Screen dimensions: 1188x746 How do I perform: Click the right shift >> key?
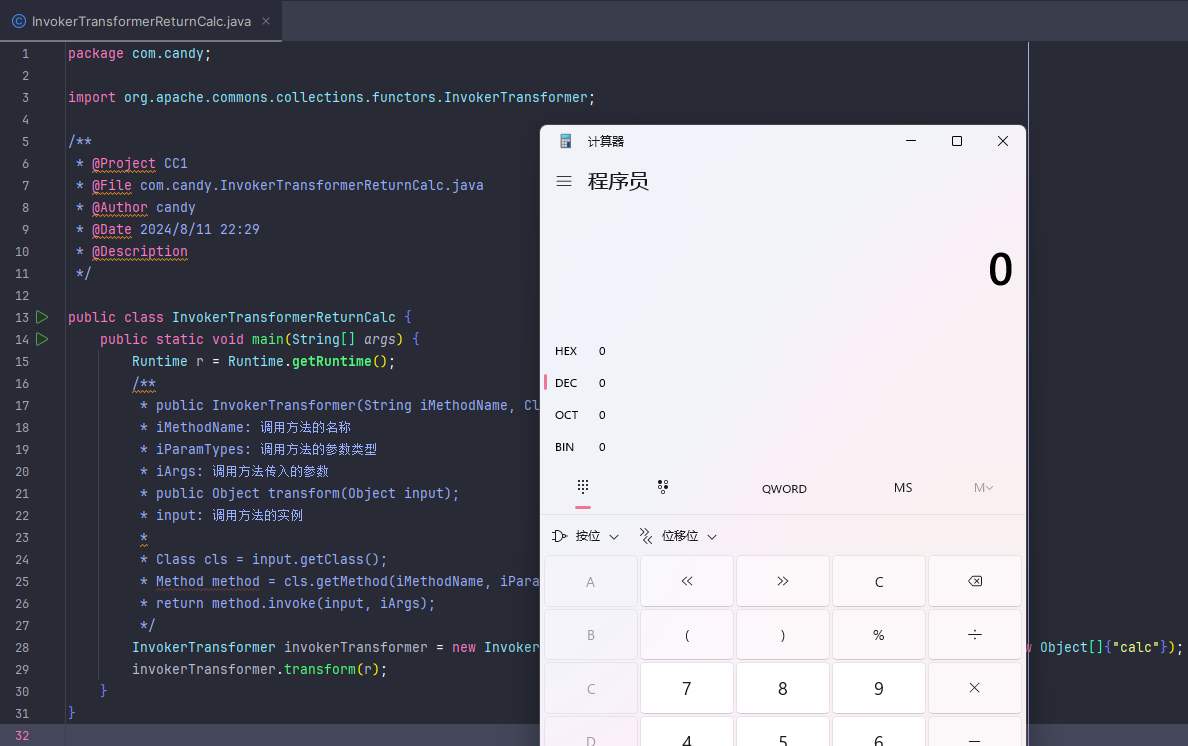783,581
